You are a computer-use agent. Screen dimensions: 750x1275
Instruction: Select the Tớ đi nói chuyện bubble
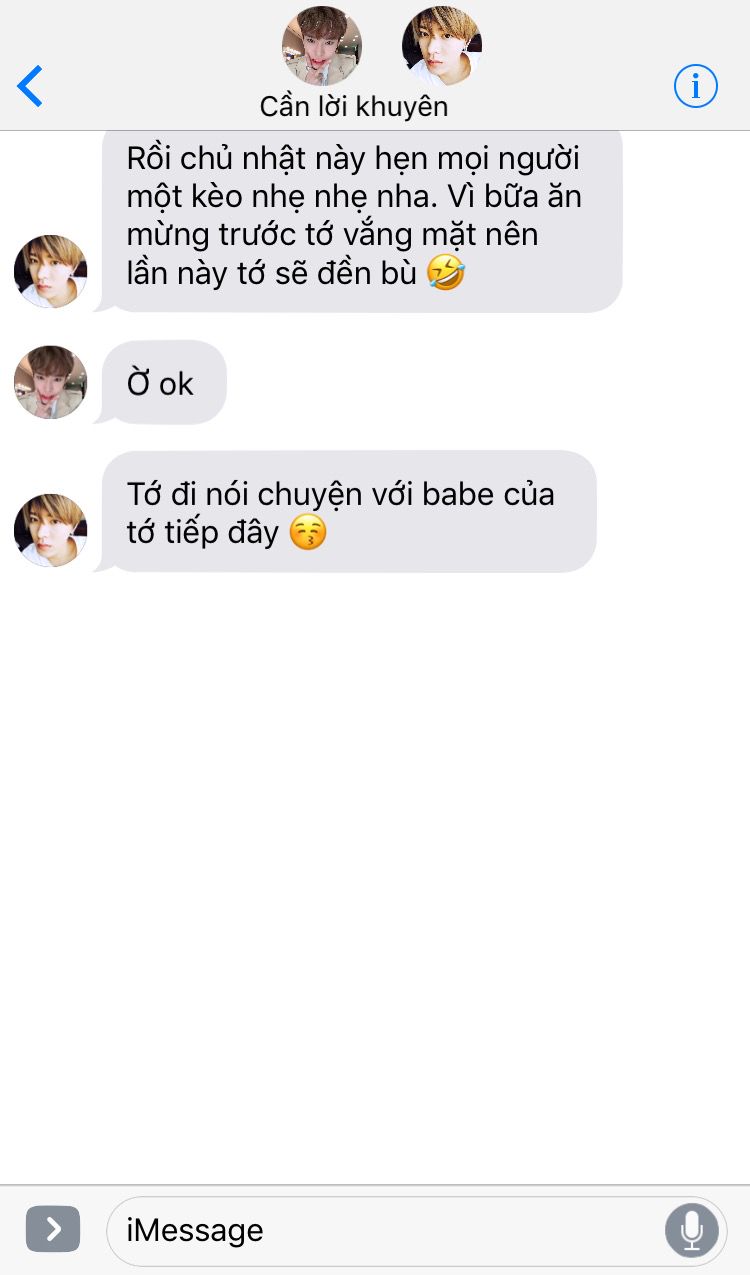click(x=349, y=512)
